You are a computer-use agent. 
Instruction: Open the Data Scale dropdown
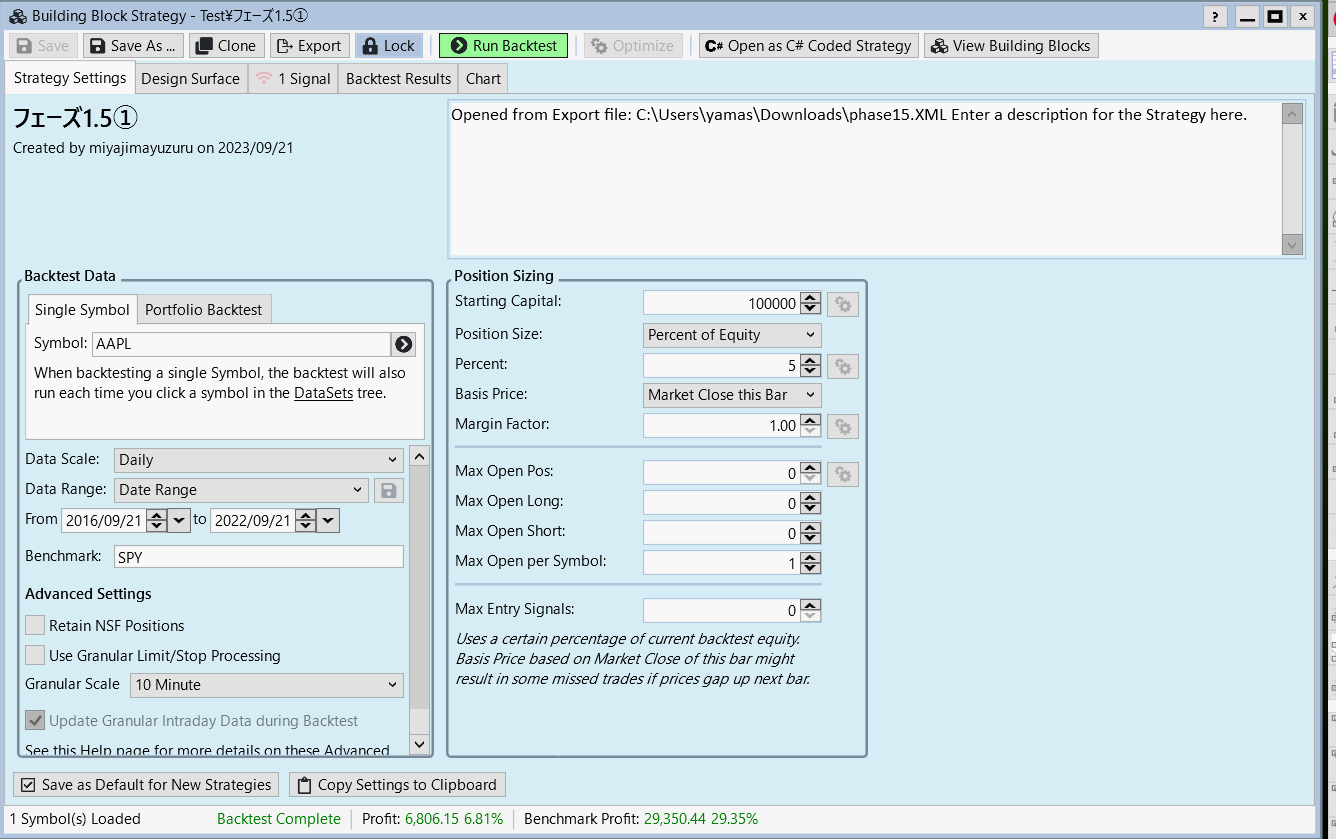[258, 460]
